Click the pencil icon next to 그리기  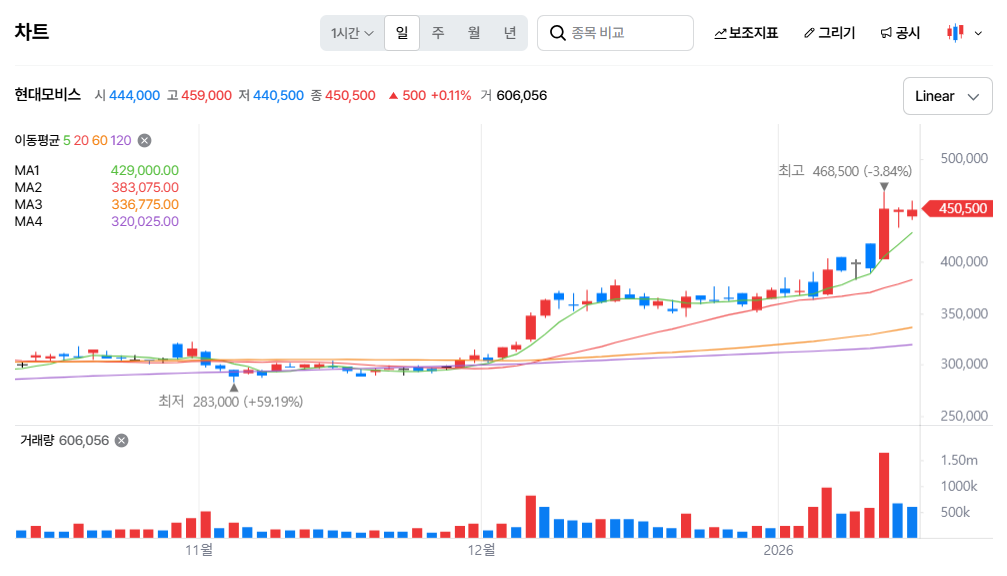click(809, 33)
